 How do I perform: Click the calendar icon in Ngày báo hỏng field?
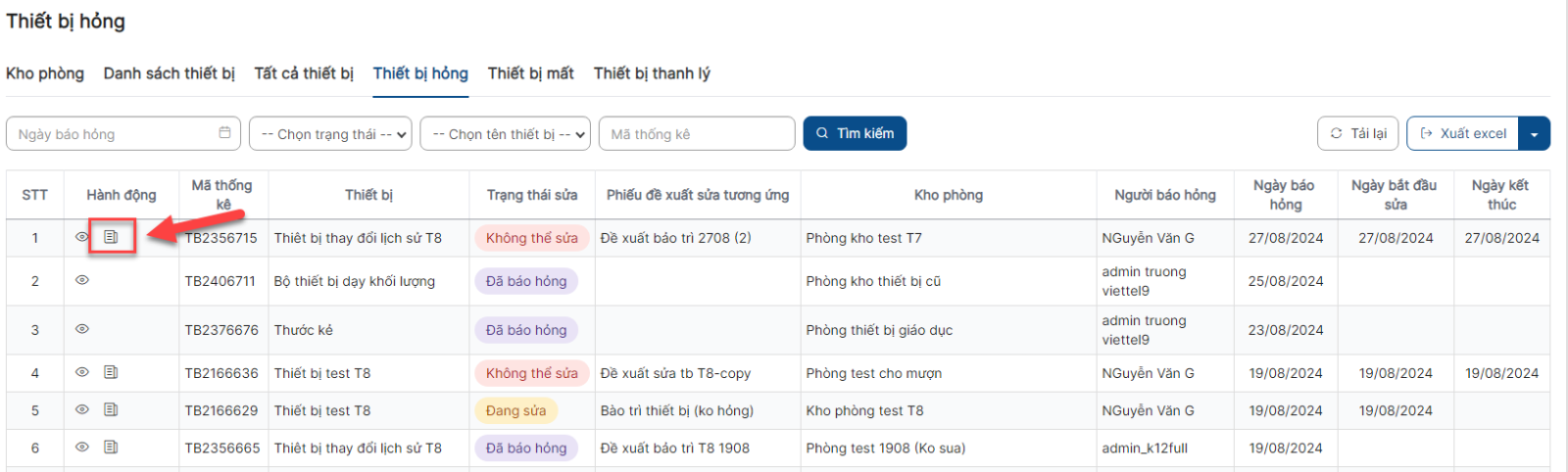click(x=225, y=133)
